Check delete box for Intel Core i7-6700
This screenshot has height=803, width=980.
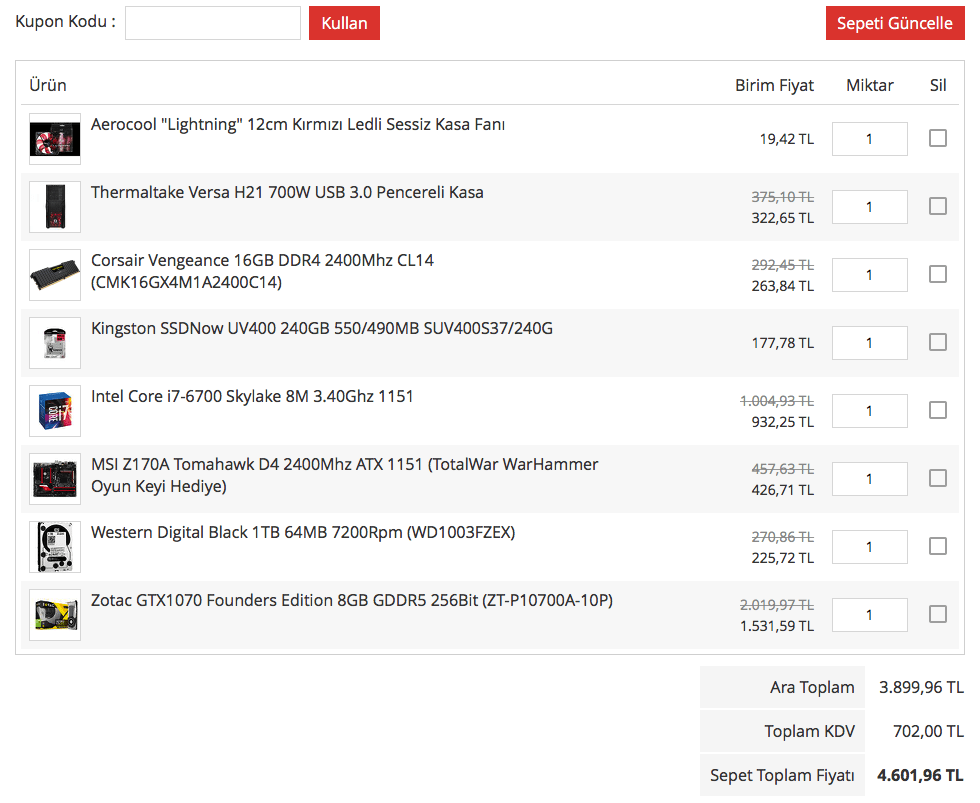tap(938, 411)
